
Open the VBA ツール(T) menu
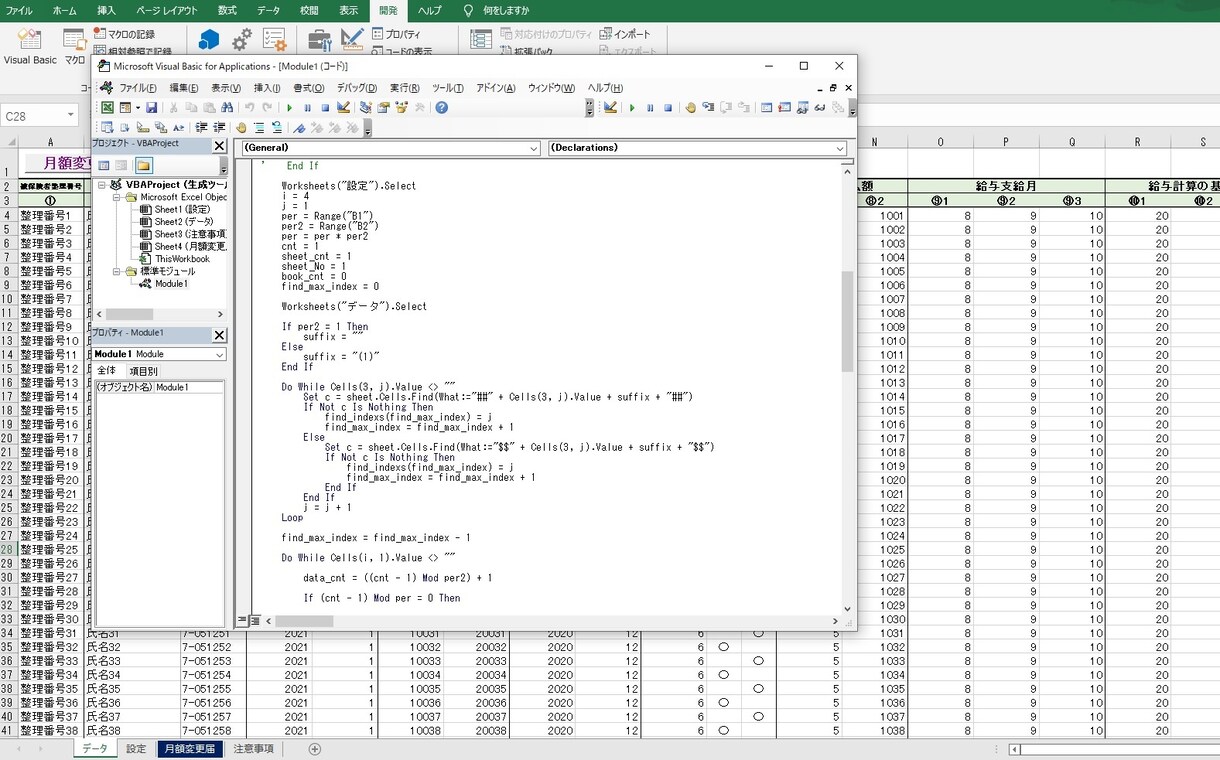(x=448, y=88)
